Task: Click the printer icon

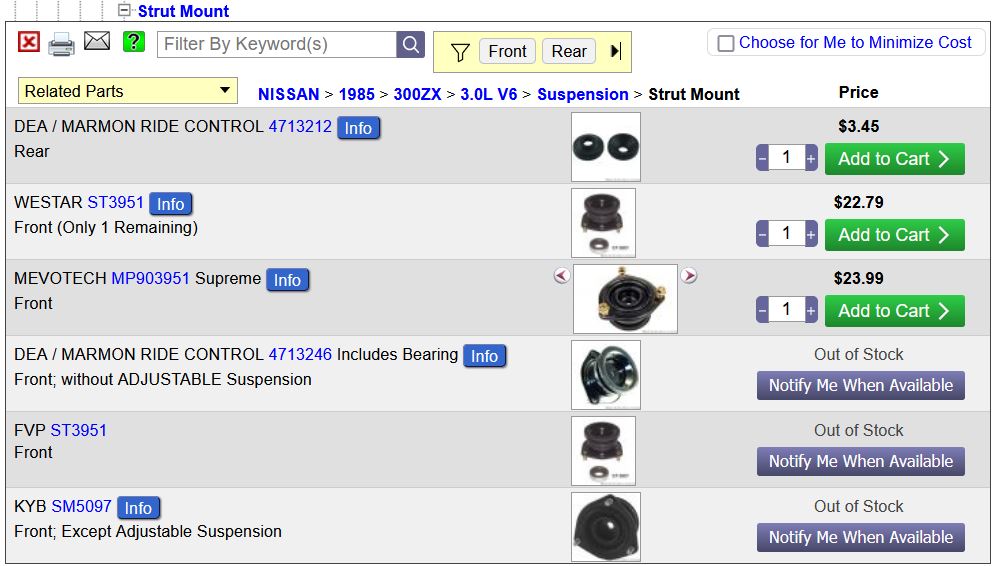Action: coord(61,44)
